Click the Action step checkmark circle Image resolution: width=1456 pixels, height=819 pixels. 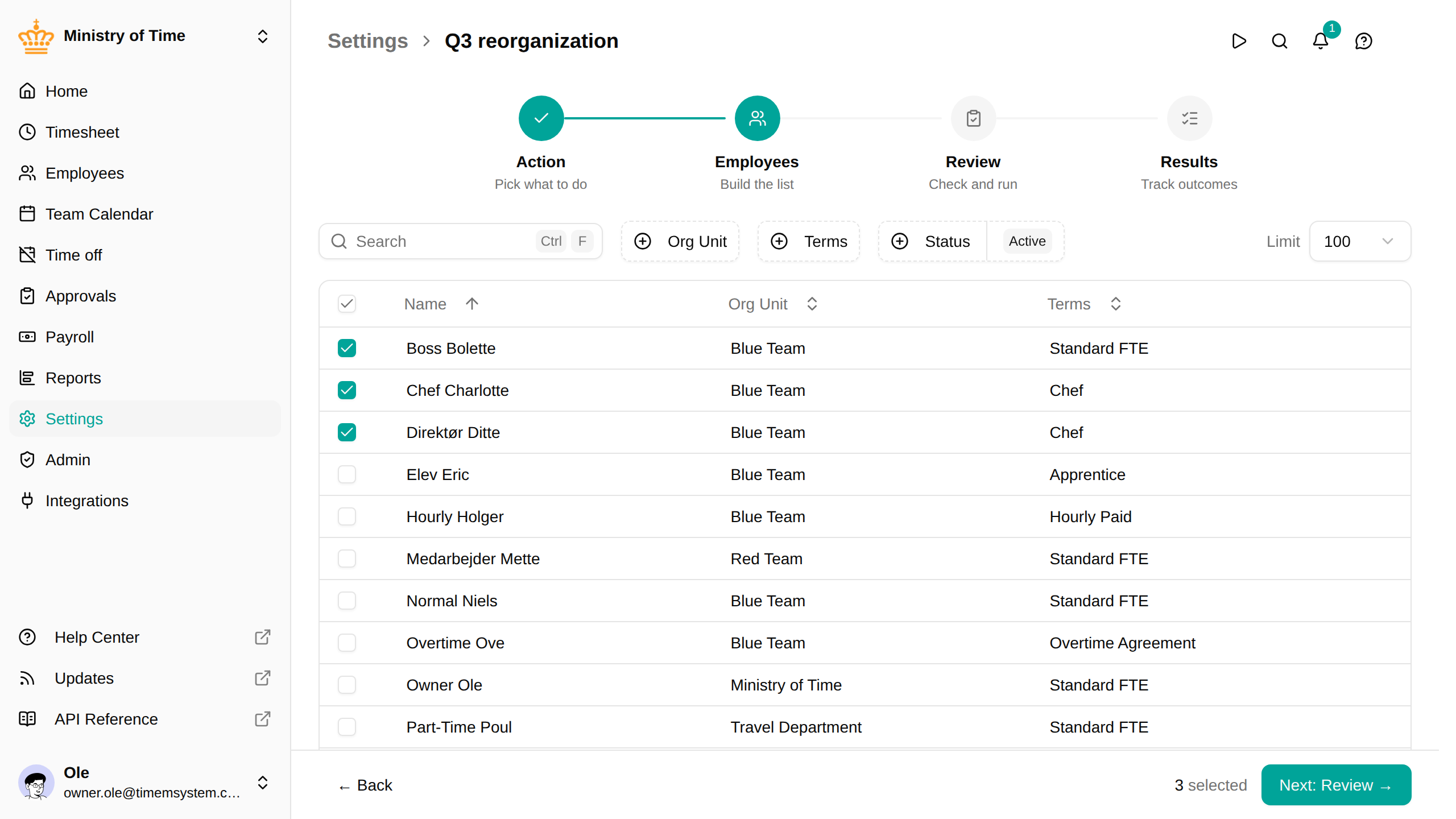(541, 118)
